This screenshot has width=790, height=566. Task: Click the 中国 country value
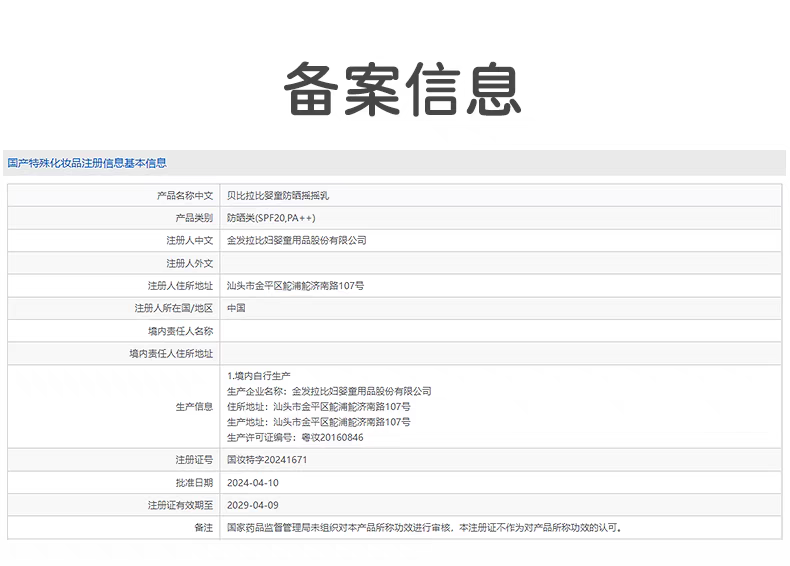click(236, 309)
